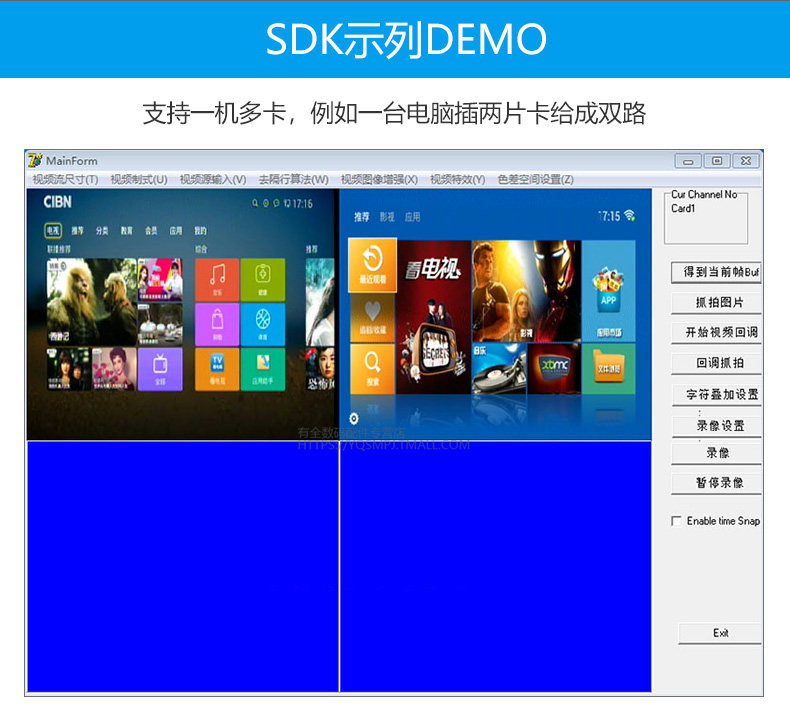This screenshot has height=722, width=790.
Task: Click the orange search magnifier tile
Action: click(372, 368)
